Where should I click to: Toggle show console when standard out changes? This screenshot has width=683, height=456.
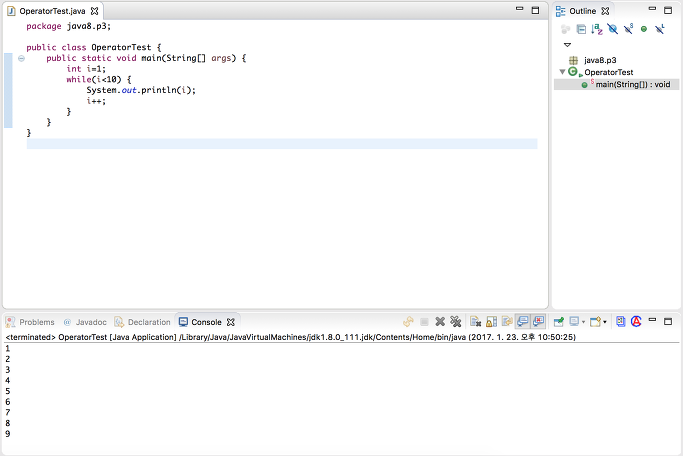(x=523, y=322)
